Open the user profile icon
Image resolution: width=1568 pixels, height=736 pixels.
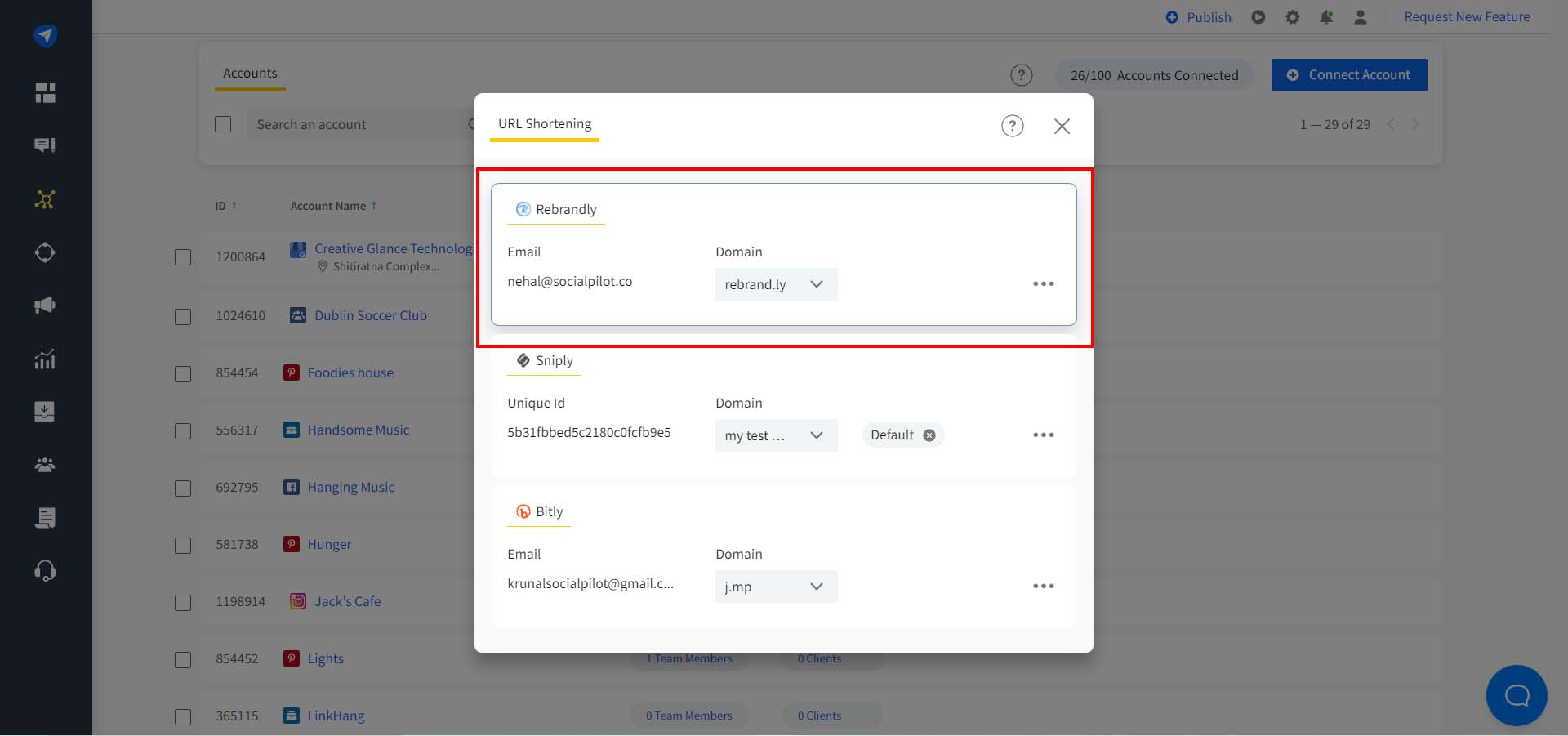tap(1361, 17)
